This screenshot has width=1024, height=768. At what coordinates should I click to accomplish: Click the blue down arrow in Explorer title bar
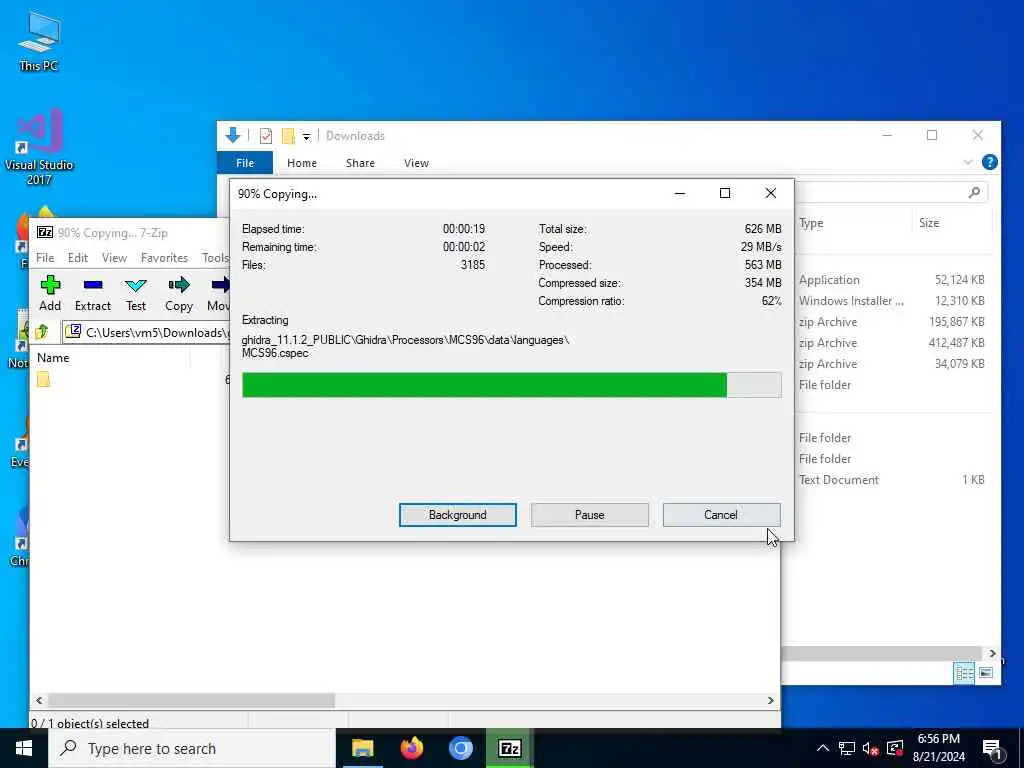point(232,135)
